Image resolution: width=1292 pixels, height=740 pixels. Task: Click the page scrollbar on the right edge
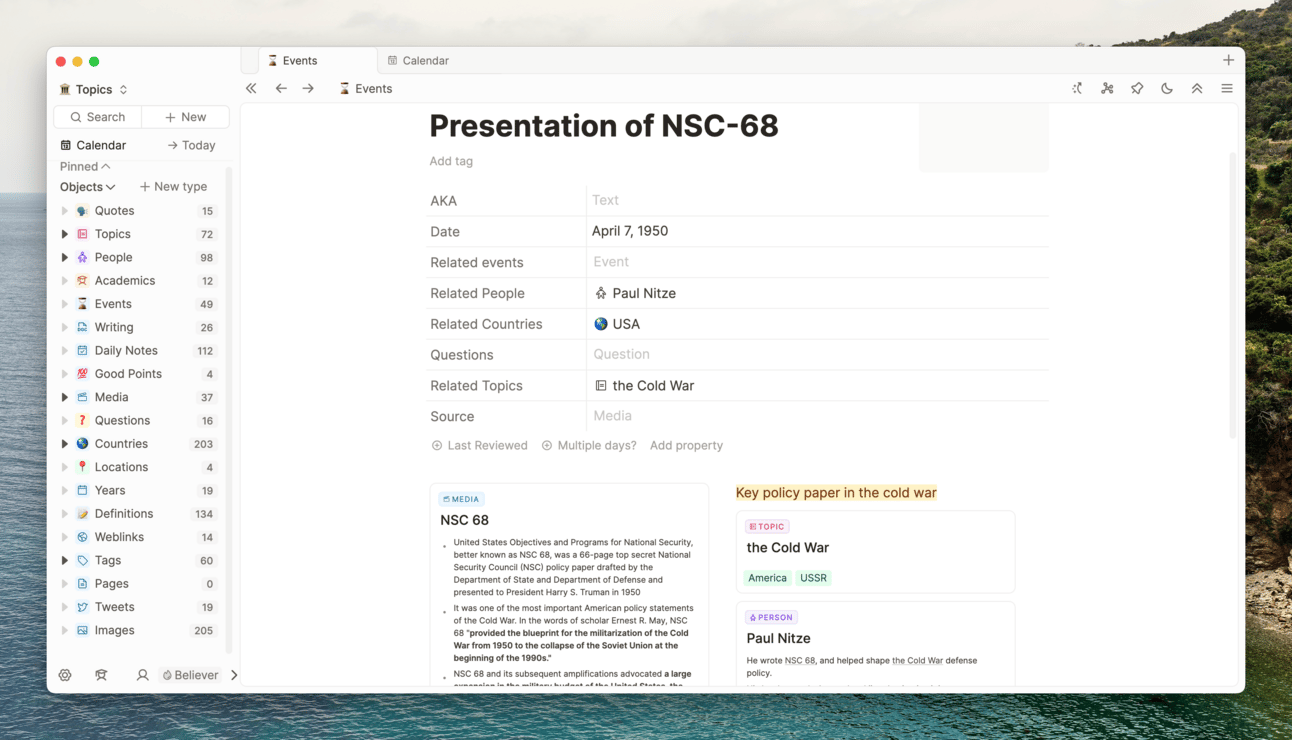point(1233,295)
